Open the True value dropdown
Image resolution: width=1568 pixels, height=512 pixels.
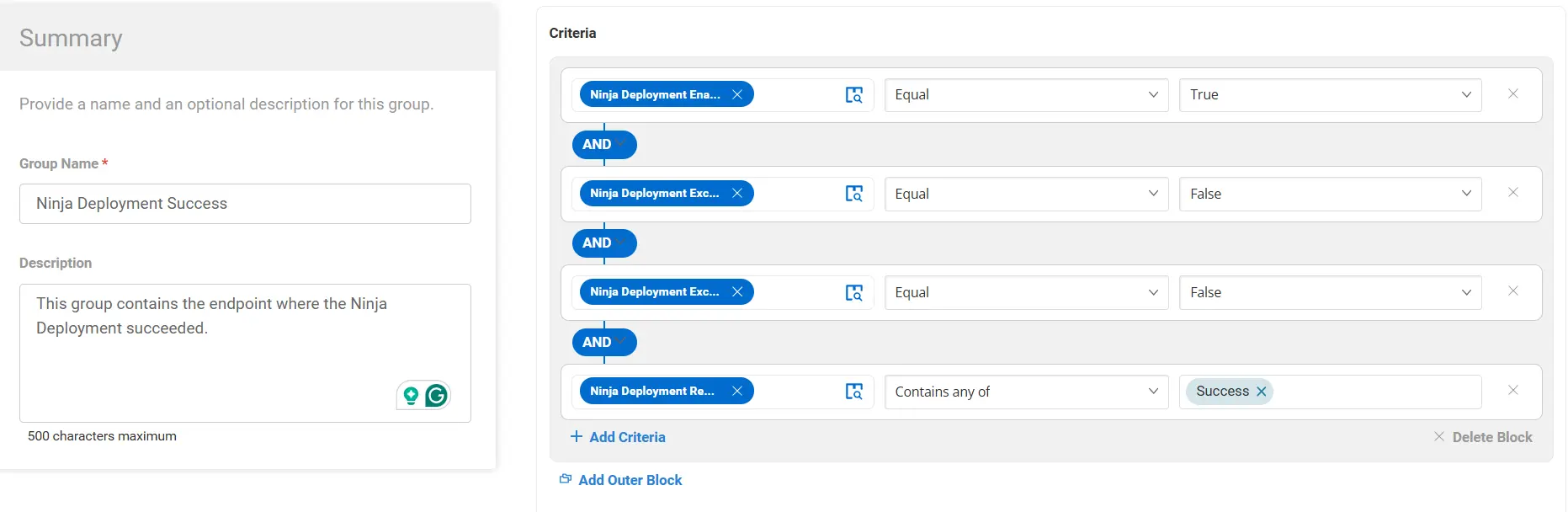[x=1330, y=95]
